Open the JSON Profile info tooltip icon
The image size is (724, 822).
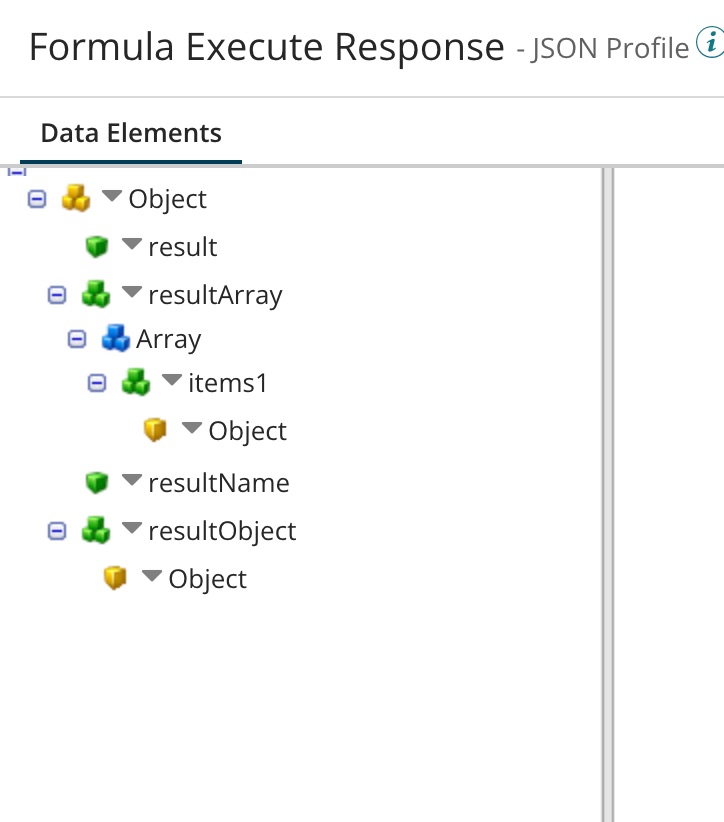[x=710, y=40]
